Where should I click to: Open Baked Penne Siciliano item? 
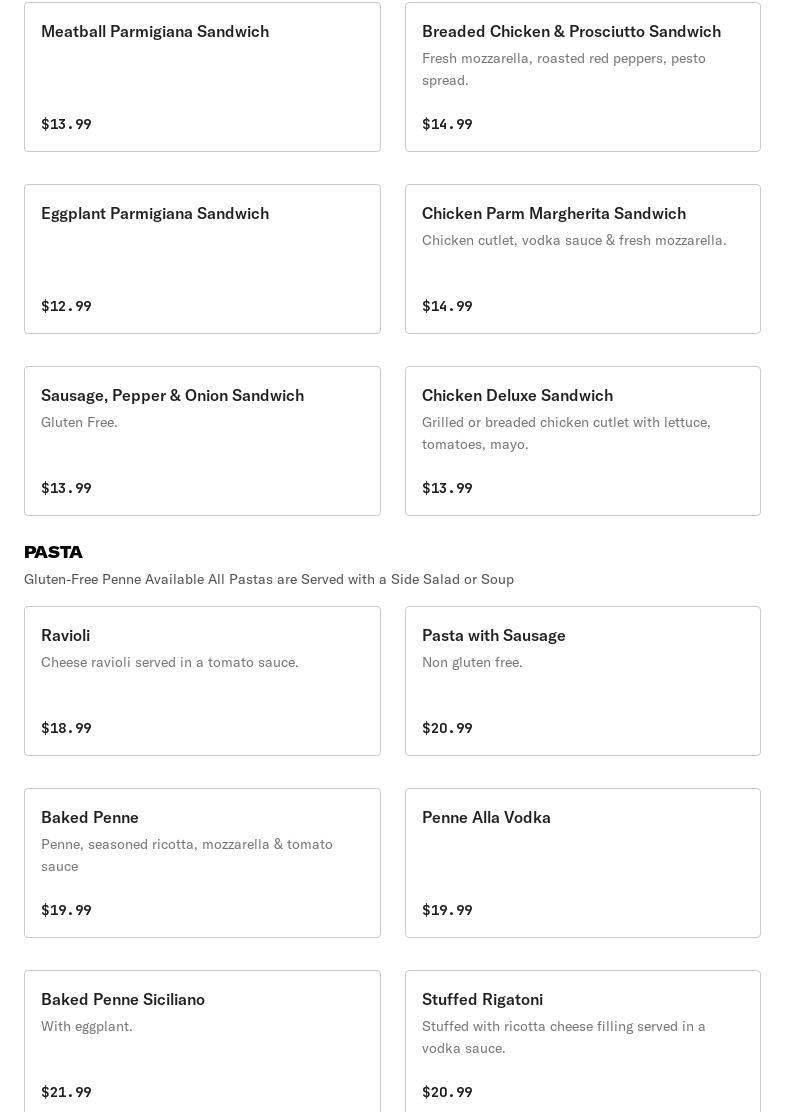(202, 1041)
